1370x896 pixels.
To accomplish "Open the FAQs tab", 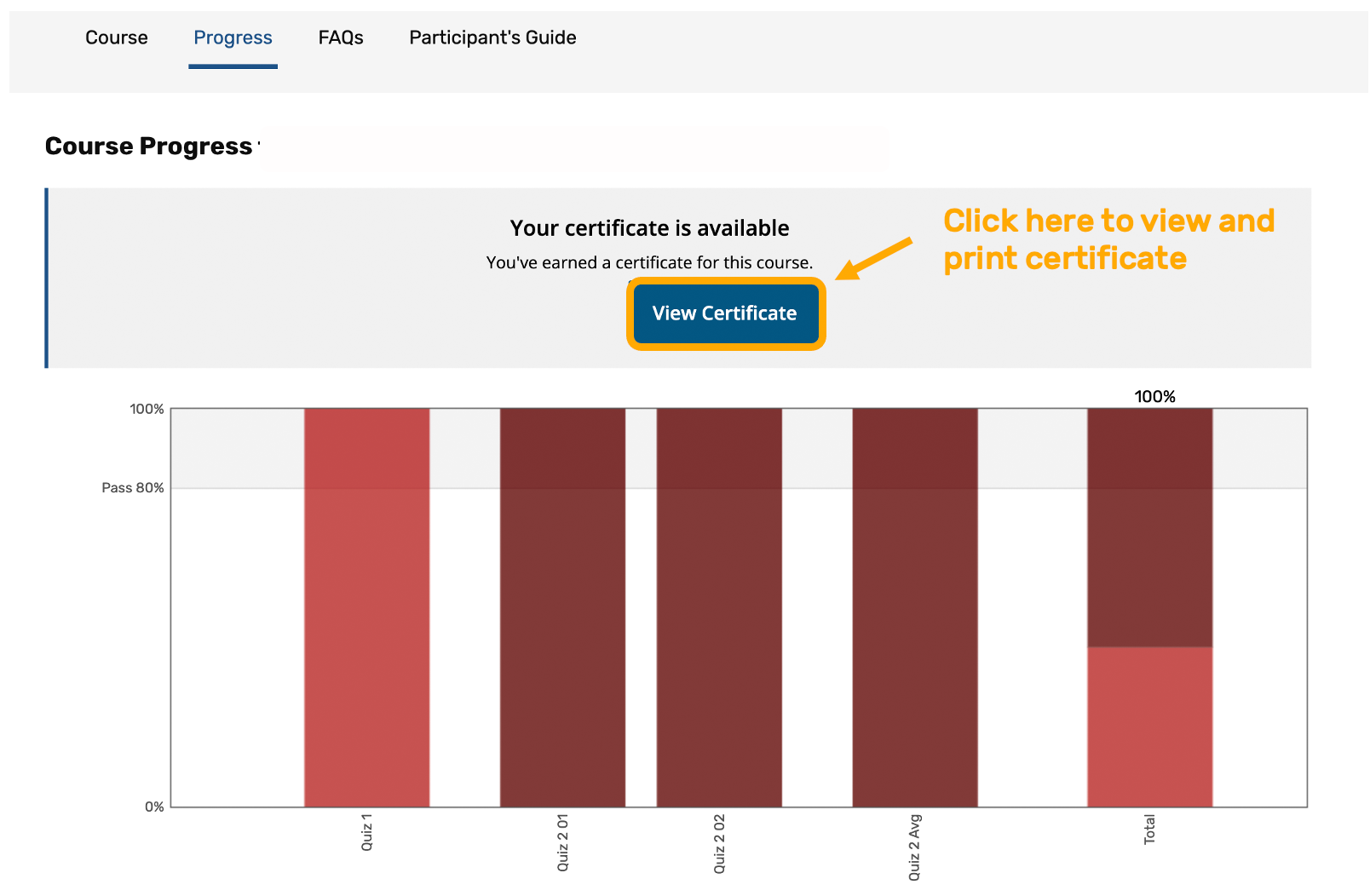I will [341, 37].
